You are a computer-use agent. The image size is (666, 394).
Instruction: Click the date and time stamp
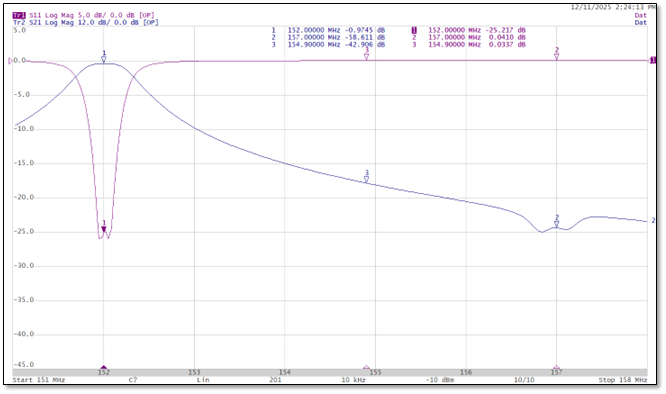click(x=613, y=7)
